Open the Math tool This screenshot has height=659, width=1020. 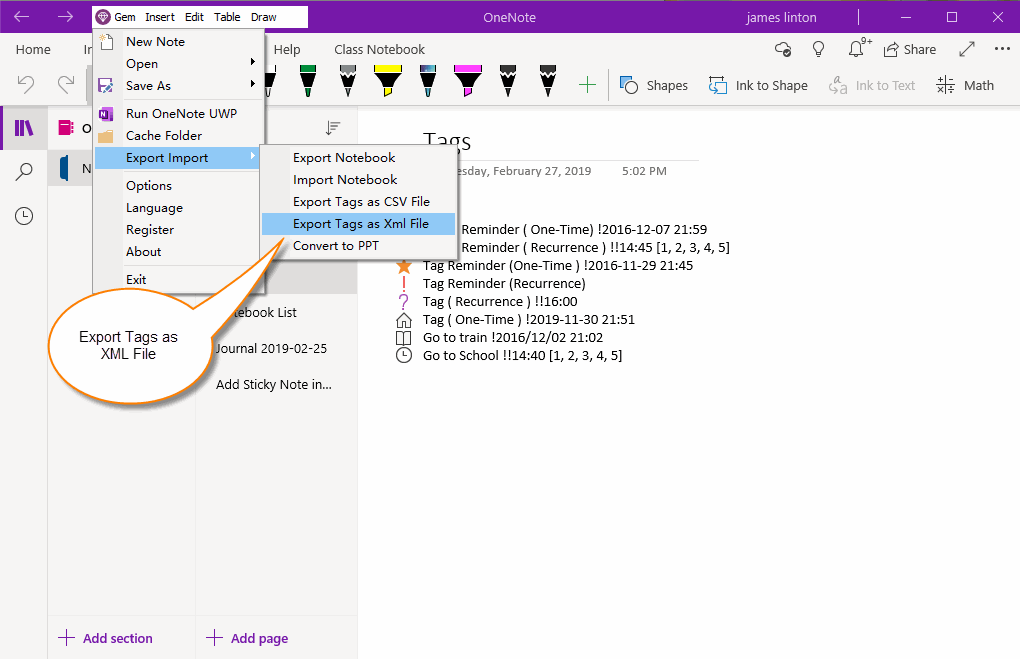point(965,85)
